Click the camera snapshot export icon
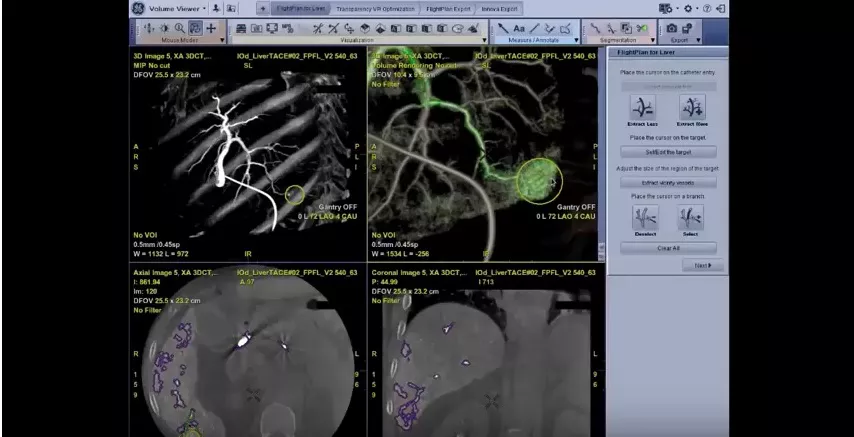Screen dimensions: 854x437 [x=672, y=28]
